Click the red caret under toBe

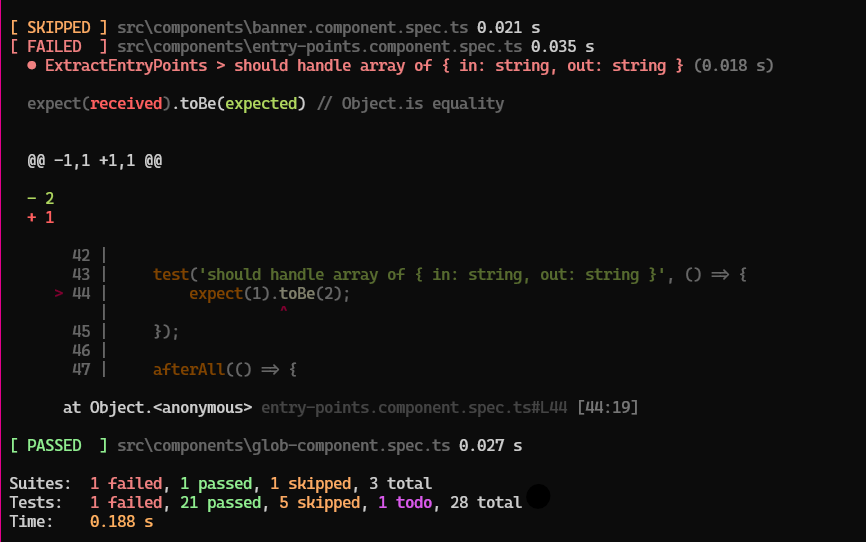click(x=284, y=312)
